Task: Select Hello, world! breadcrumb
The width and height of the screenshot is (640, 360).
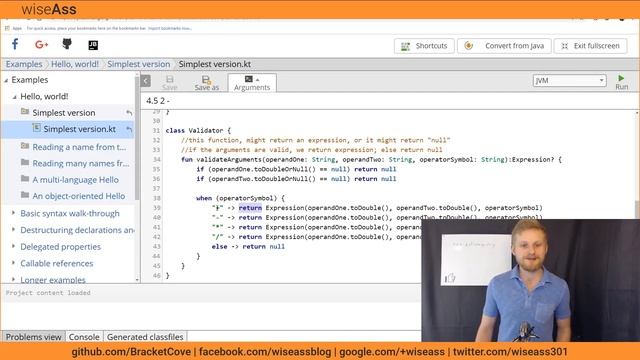Action: [75, 64]
